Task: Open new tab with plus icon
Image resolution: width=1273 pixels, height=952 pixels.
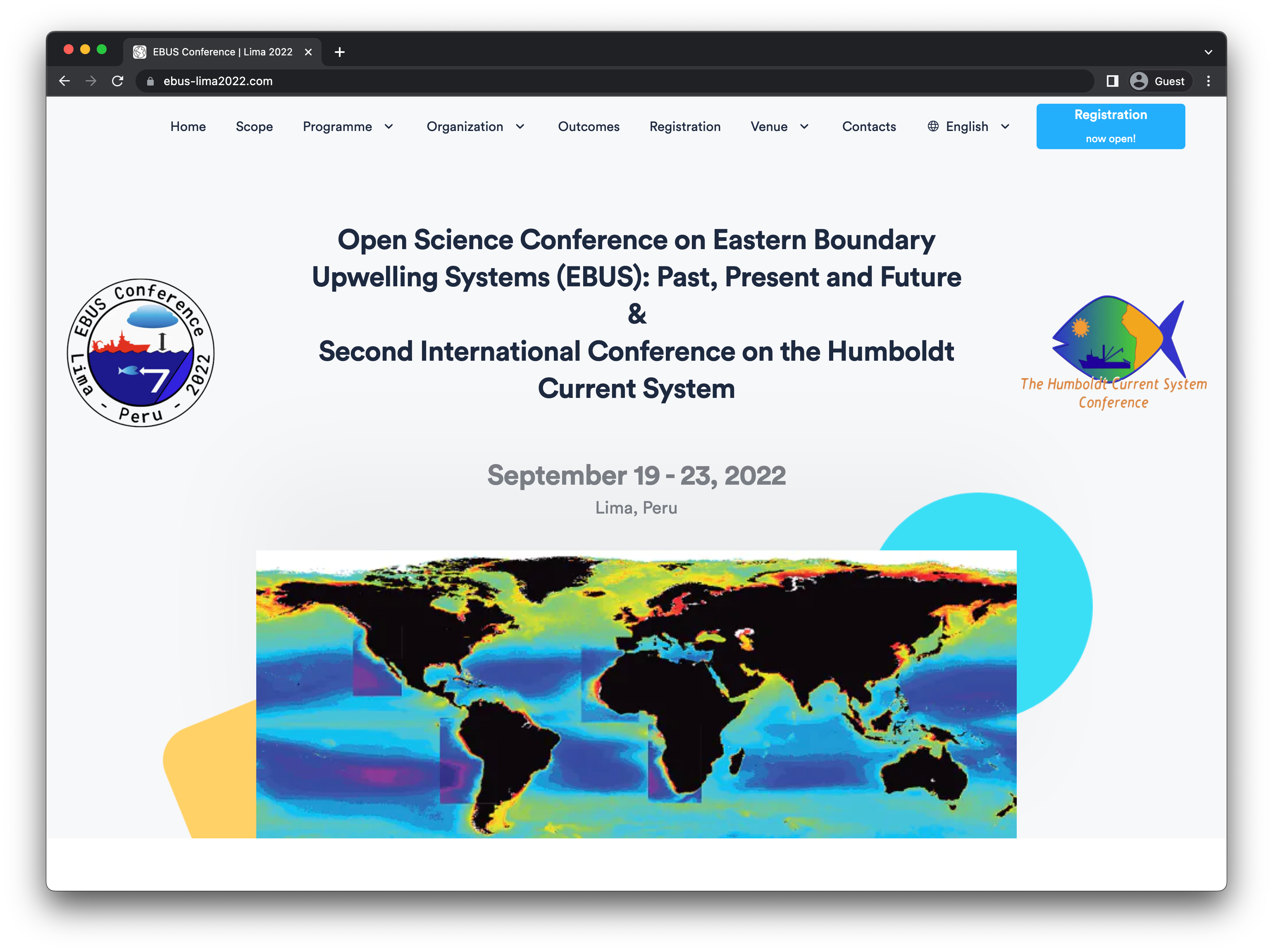Action: click(340, 52)
